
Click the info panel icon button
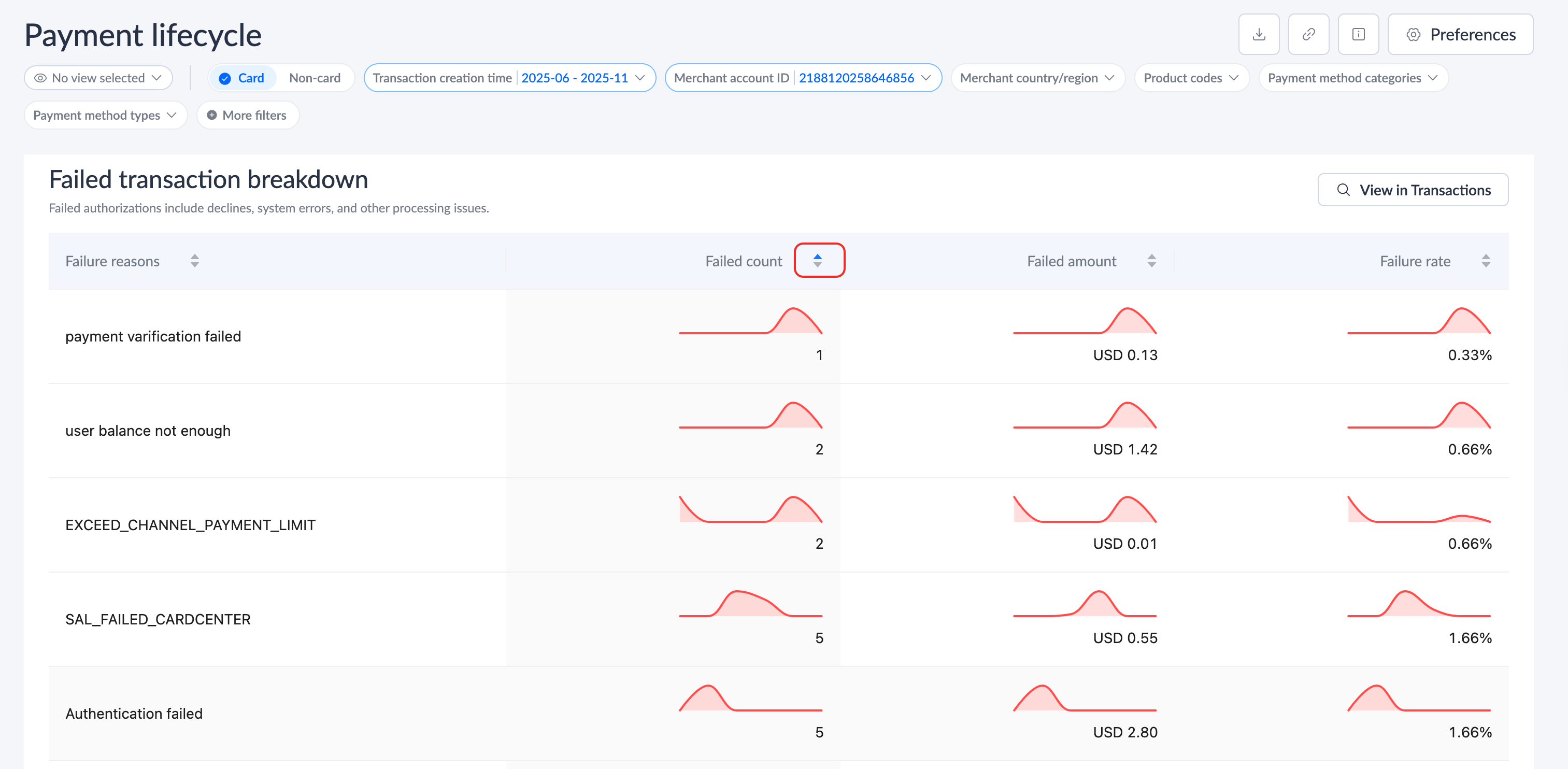click(1358, 35)
